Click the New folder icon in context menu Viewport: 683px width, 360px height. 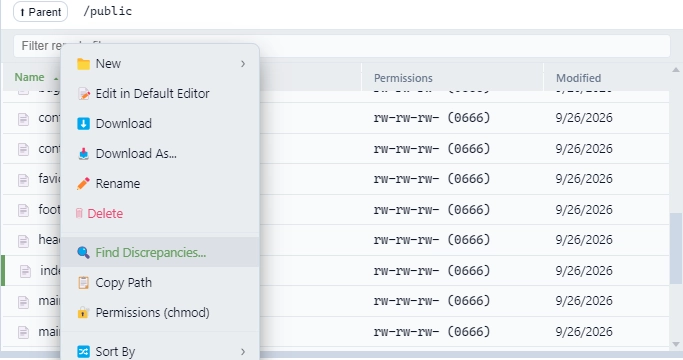[83, 64]
